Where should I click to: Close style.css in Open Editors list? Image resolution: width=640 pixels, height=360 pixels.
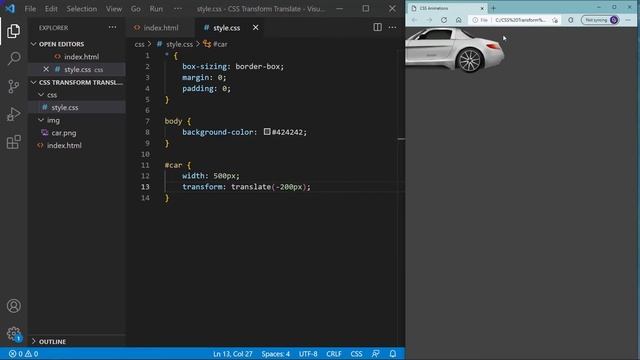[46, 69]
